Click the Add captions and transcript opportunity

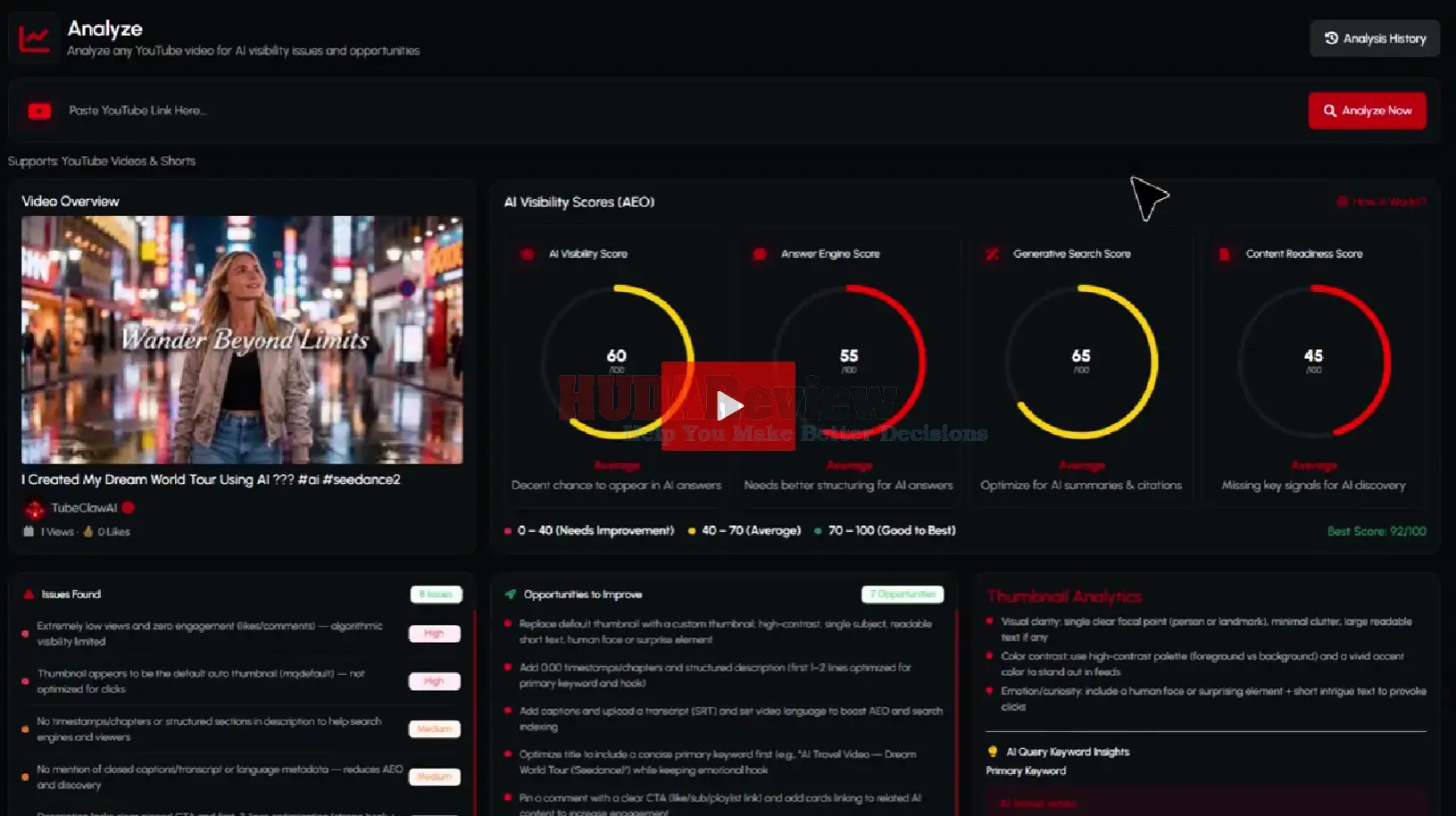pyautogui.click(x=731, y=719)
